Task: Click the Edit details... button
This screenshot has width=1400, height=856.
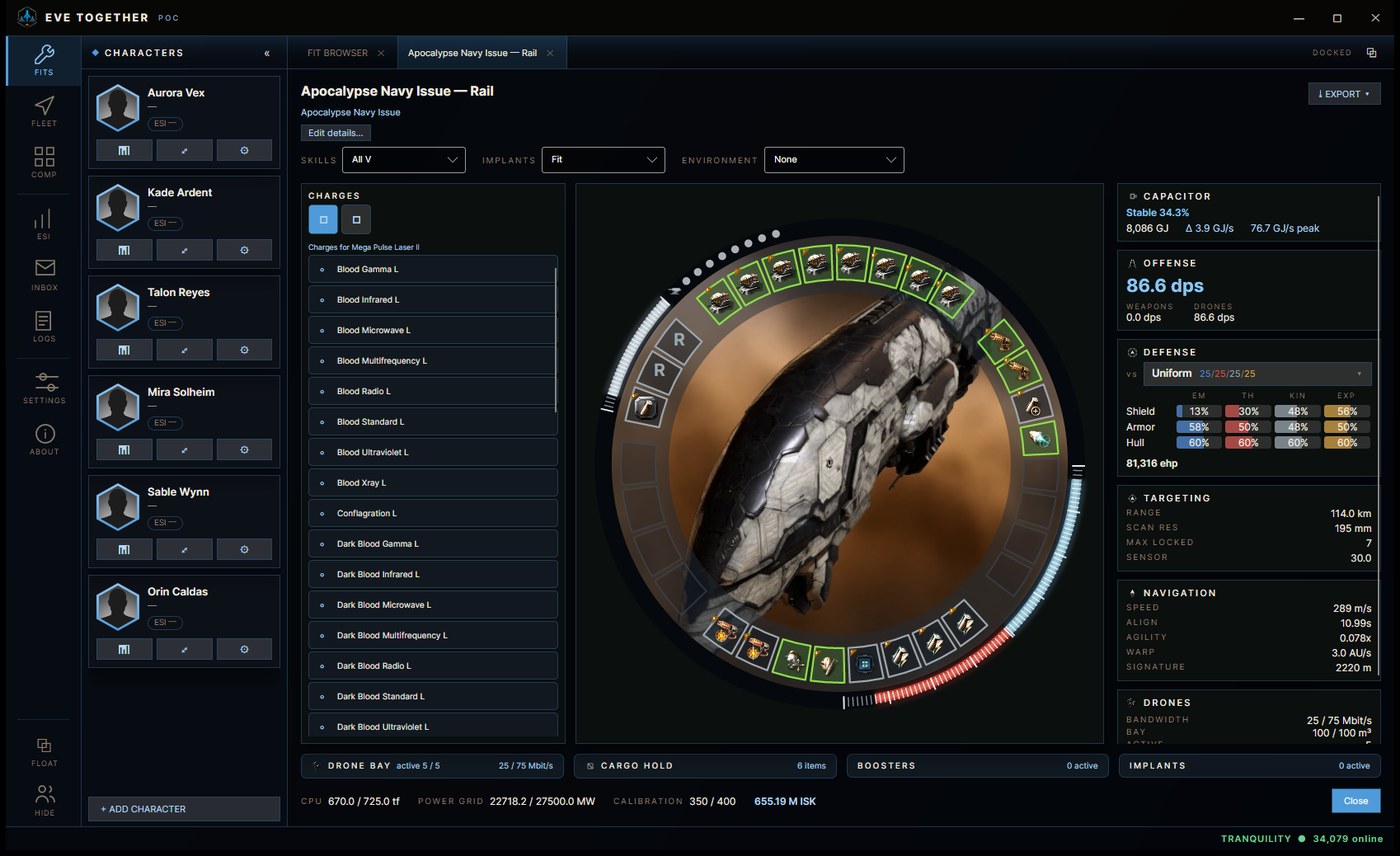Action: tap(336, 133)
